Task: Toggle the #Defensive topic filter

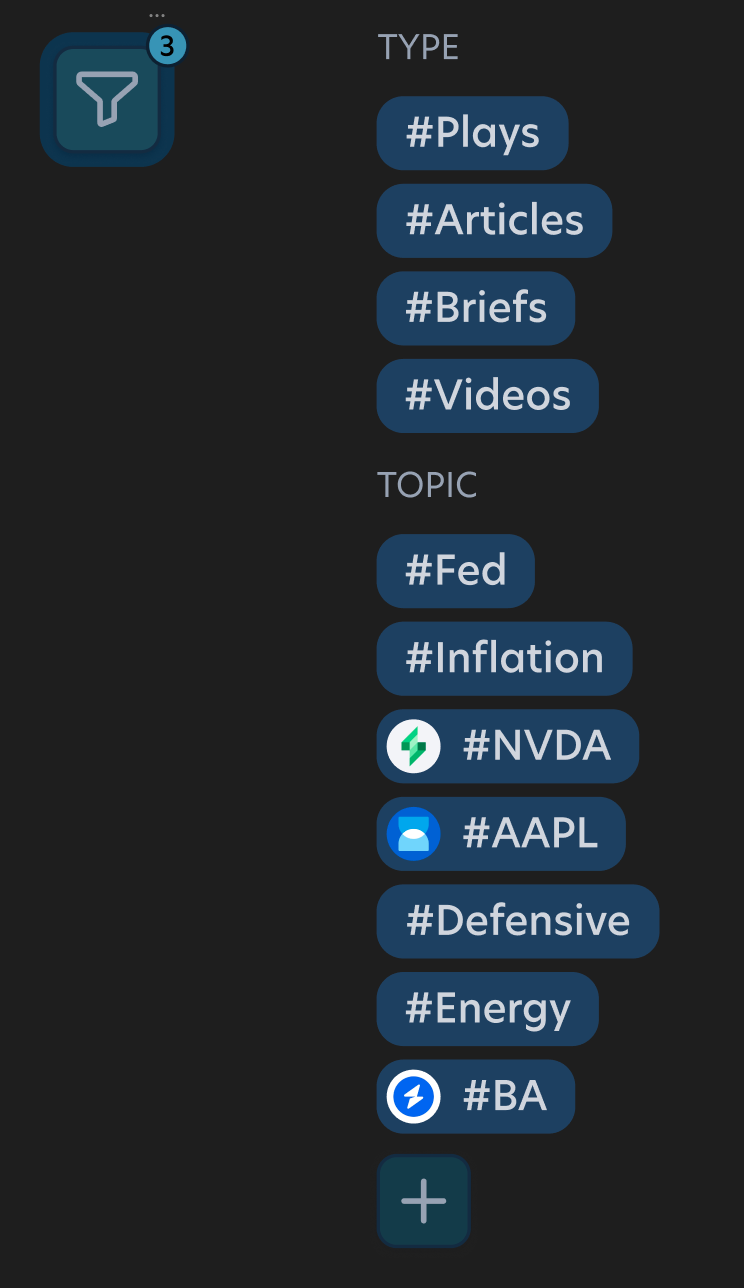Action: 517,921
